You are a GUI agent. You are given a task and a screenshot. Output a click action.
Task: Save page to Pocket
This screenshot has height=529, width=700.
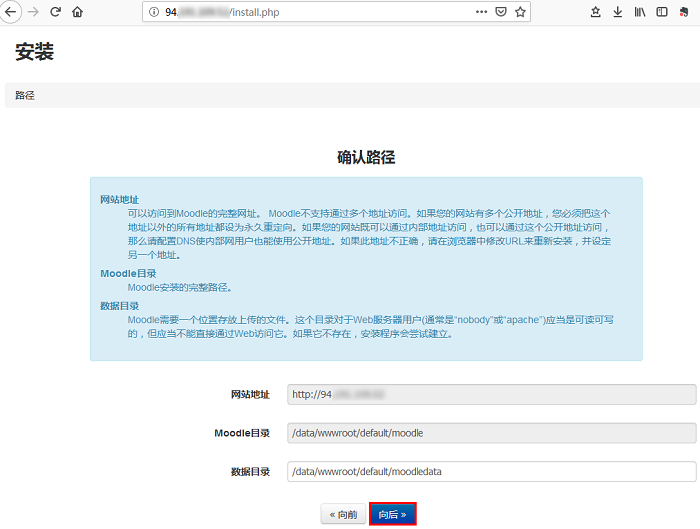coord(500,12)
